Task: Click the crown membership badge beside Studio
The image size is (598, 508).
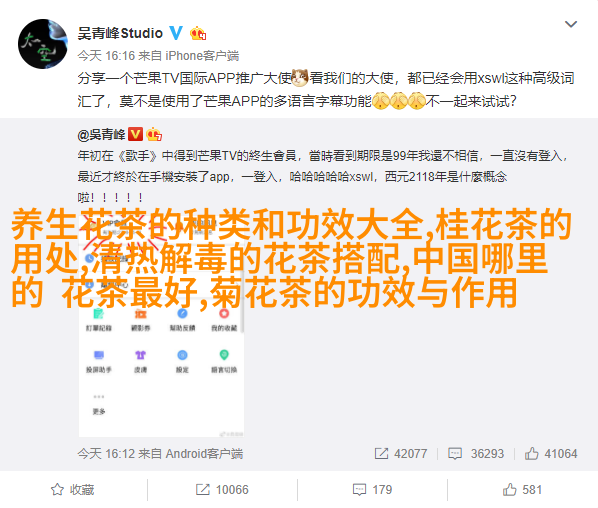Action: click(x=198, y=34)
